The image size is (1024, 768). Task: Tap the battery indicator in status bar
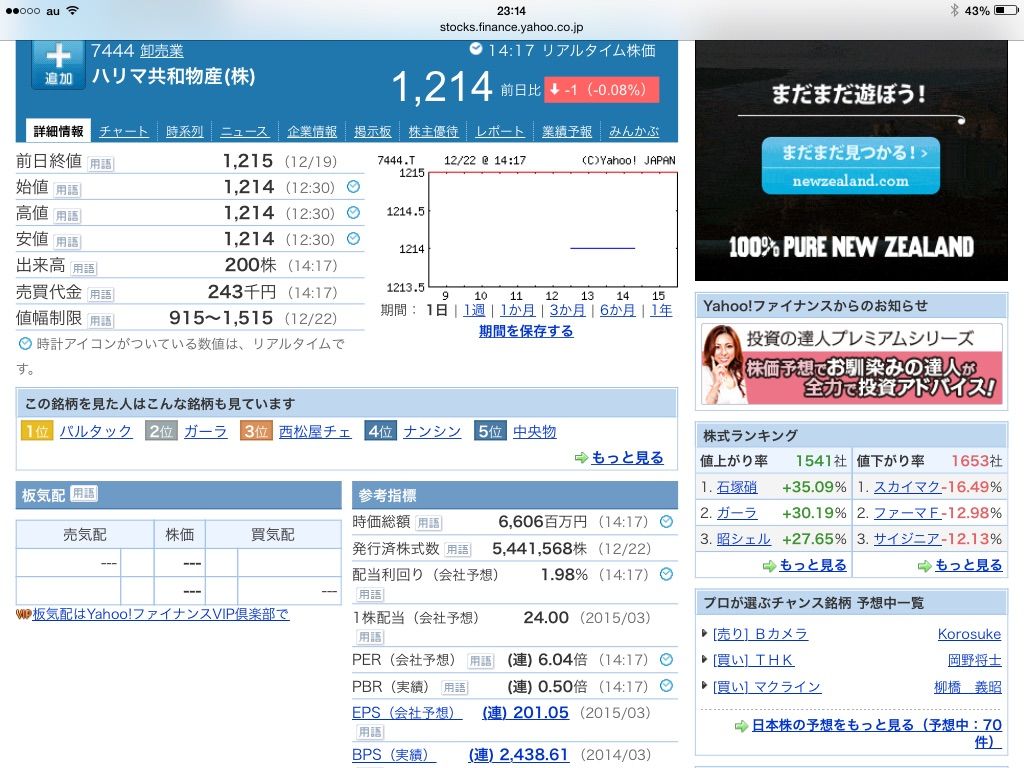point(1005,10)
